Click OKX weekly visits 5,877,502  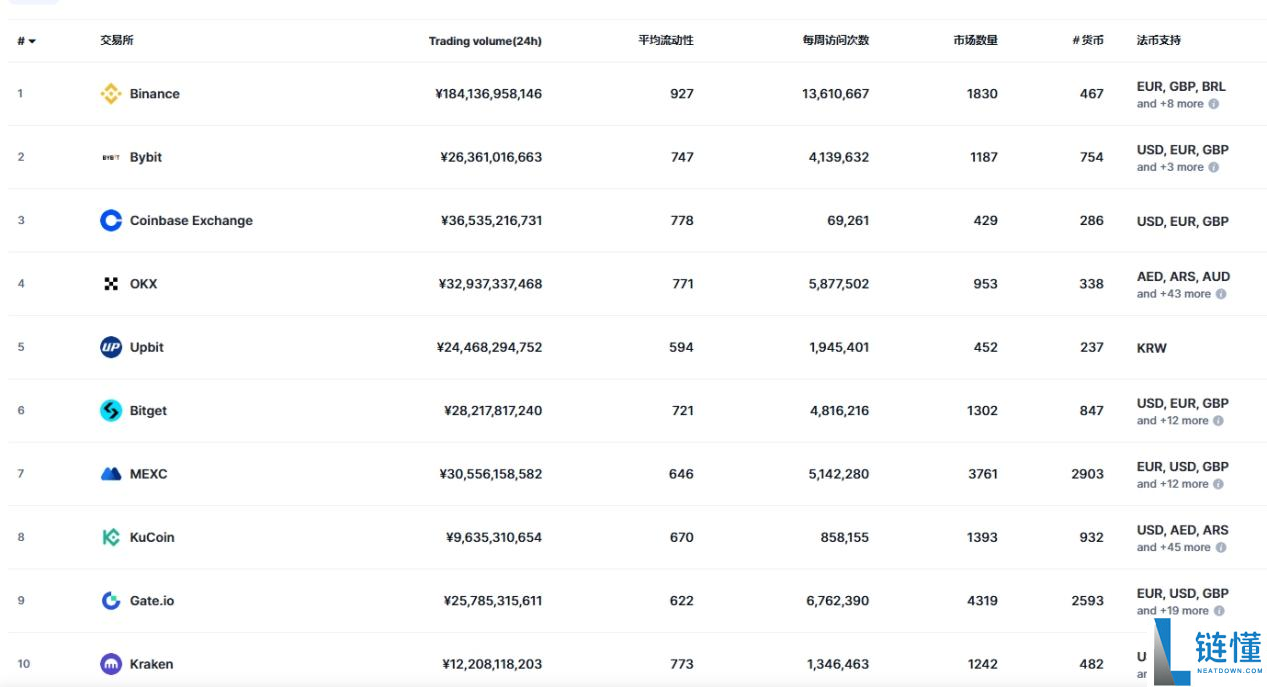tap(839, 284)
